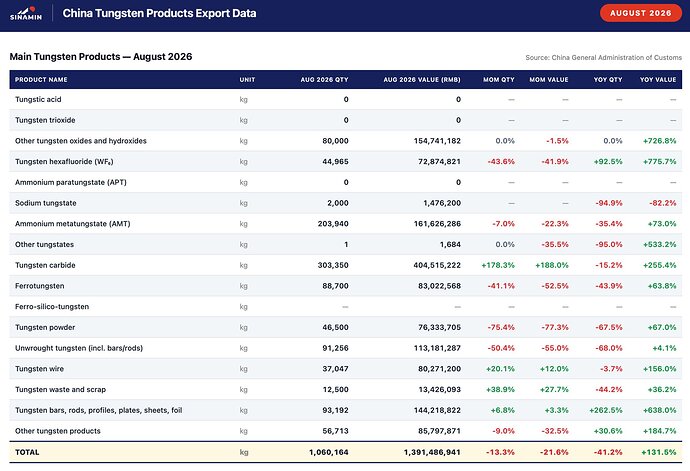Click the quantity value 203,940
The width and height of the screenshot is (690, 471).
coord(333,224)
